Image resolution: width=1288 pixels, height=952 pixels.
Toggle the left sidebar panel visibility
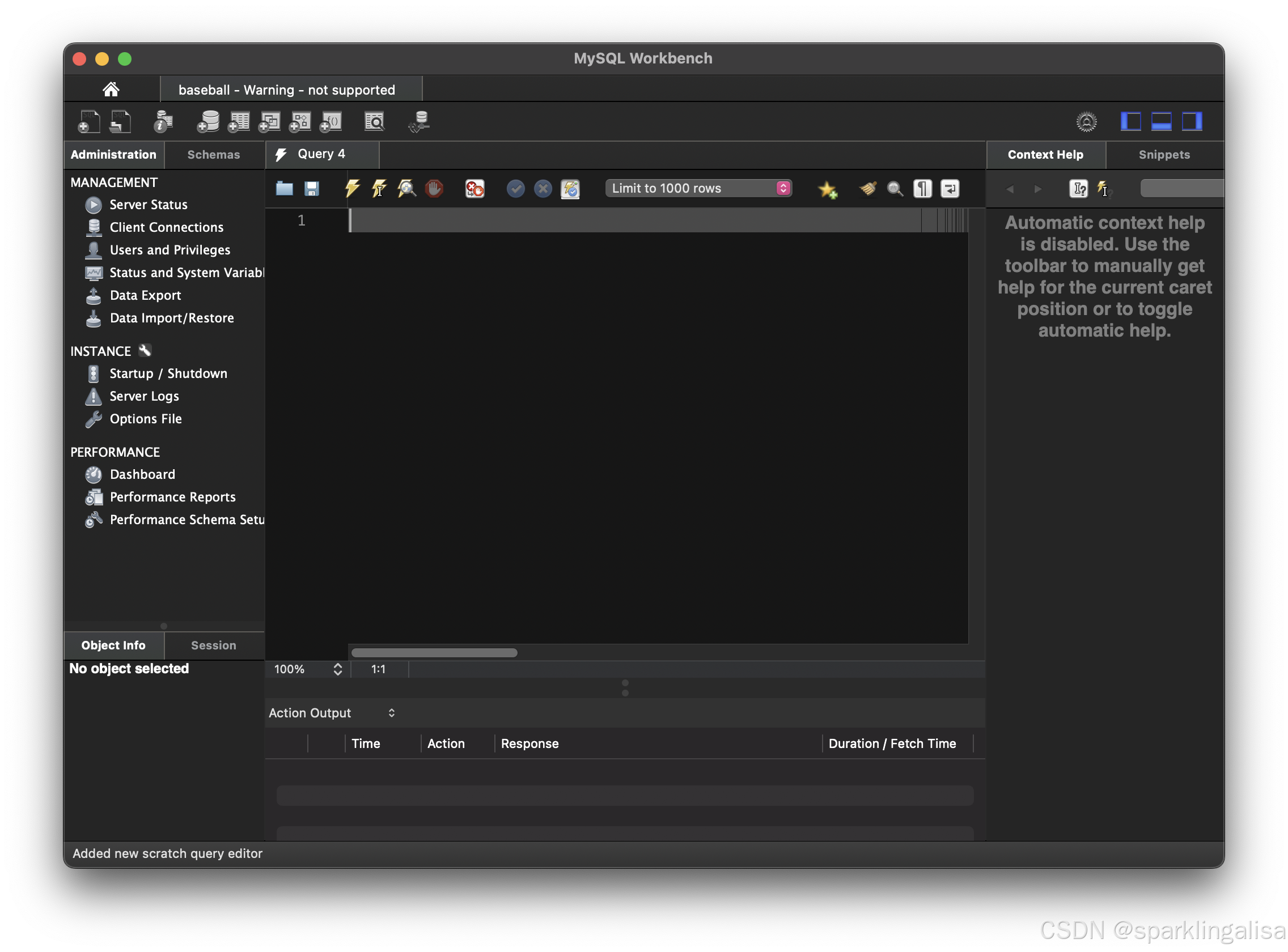[x=1130, y=122]
